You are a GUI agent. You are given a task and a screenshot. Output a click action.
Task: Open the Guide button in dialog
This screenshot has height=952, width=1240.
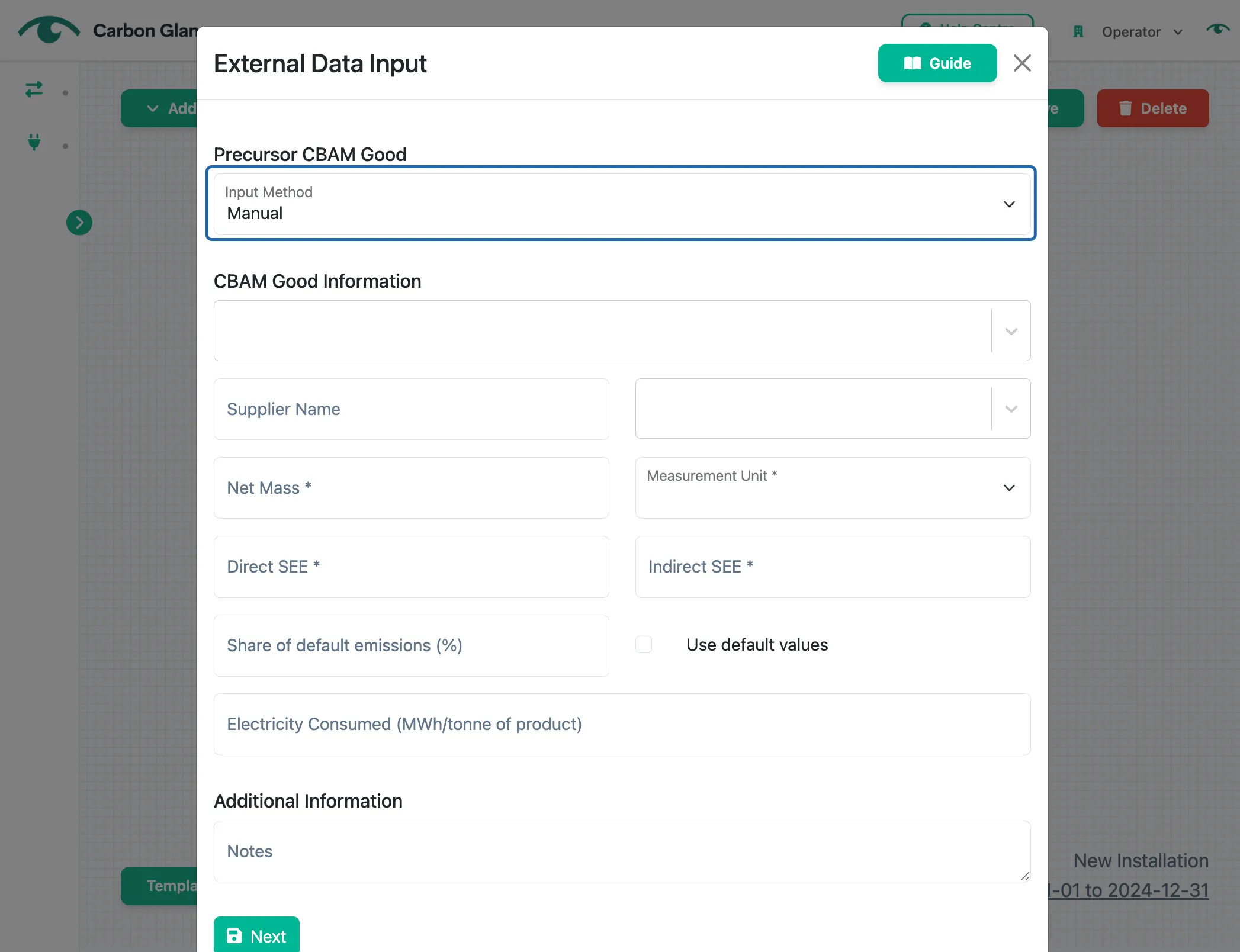pyautogui.click(x=937, y=63)
